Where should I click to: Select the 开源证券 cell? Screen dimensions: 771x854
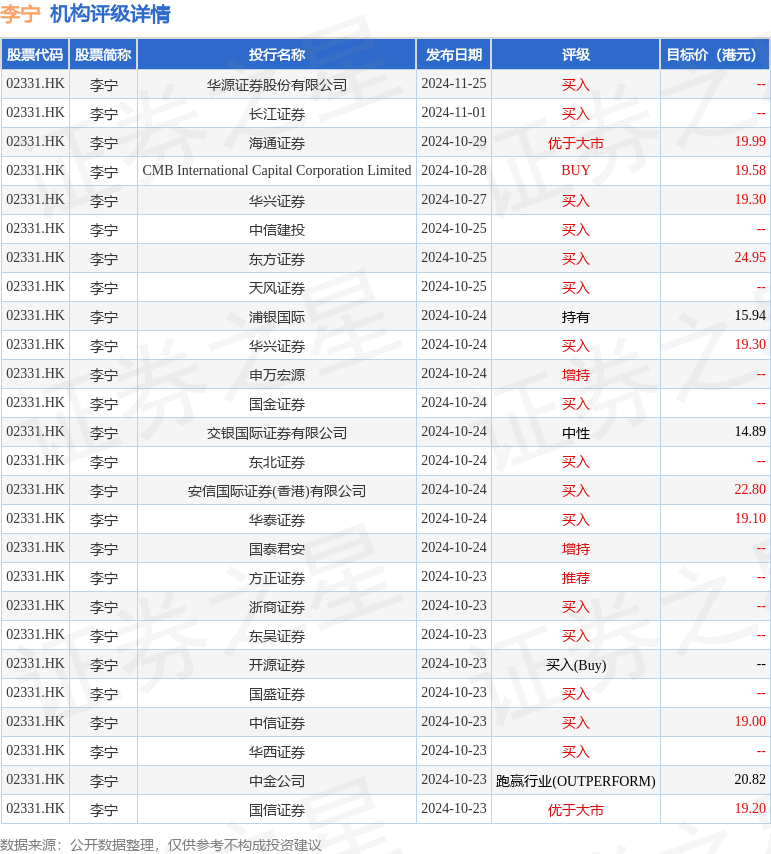tap(277, 664)
